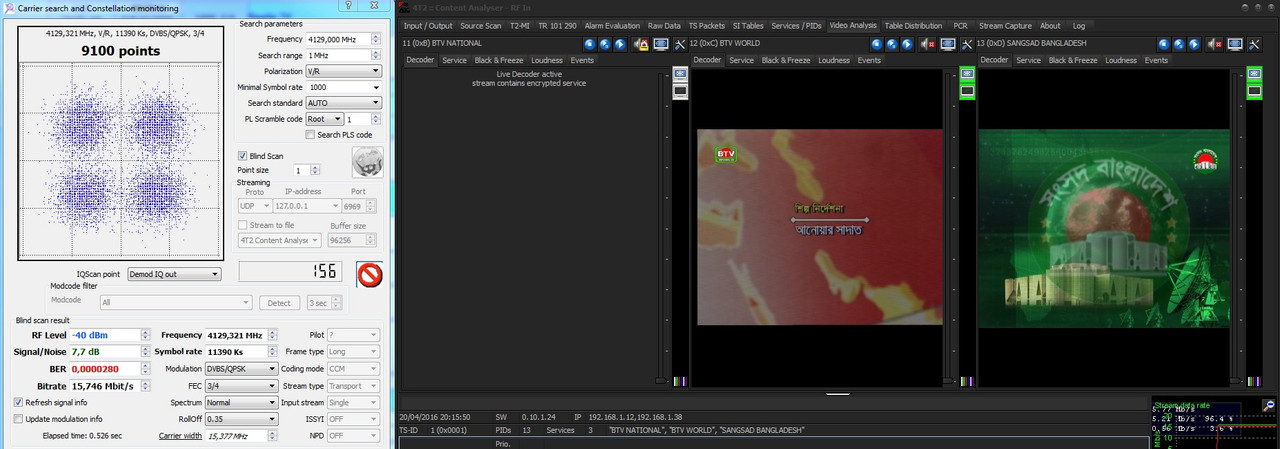Viewport: 1280px width, 449px height.
Task: Click the Carrier width link label
Action: click(x=180, y=436)
